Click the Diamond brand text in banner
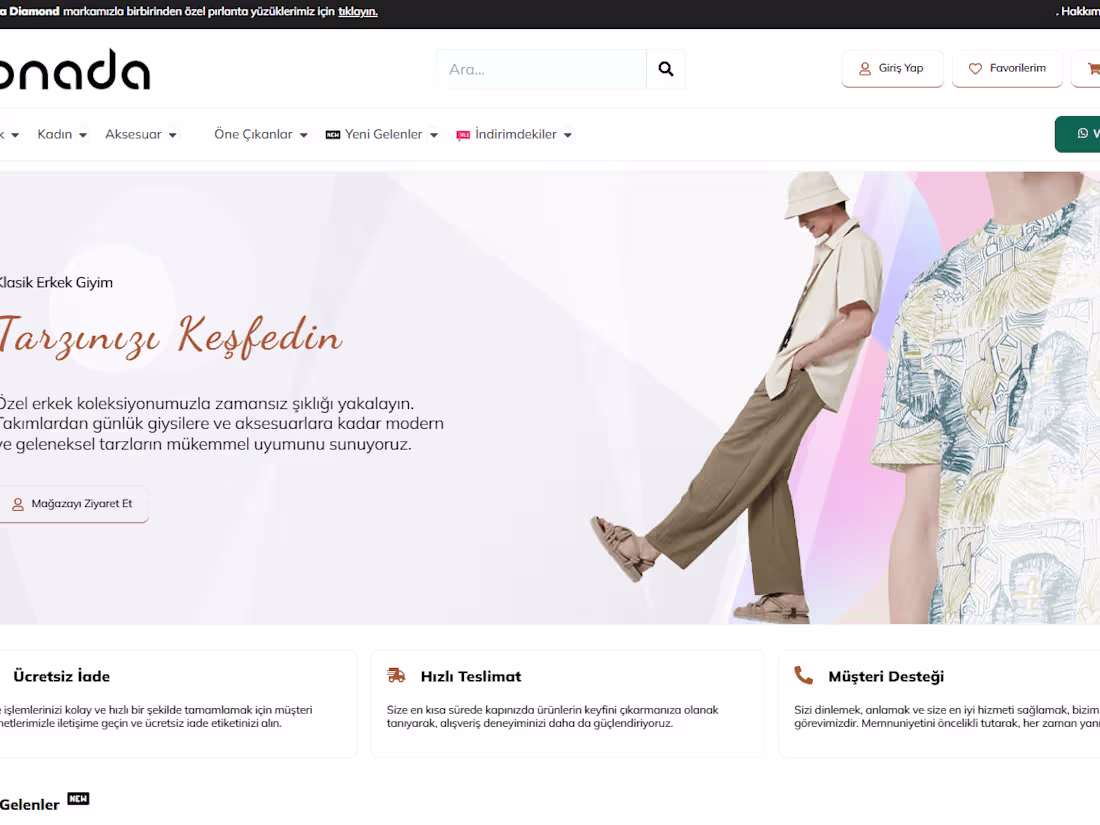 coord(34,11)
